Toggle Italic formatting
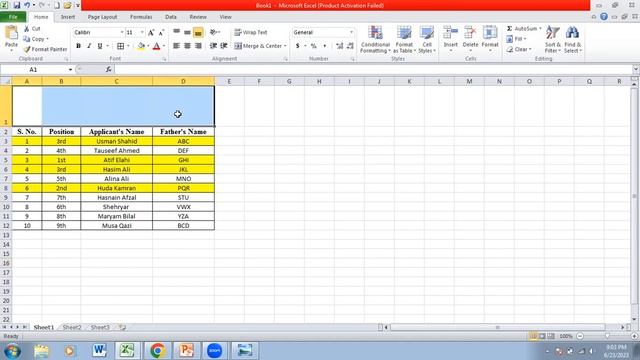Screen dimensions: 640x360 click(89, 46)
